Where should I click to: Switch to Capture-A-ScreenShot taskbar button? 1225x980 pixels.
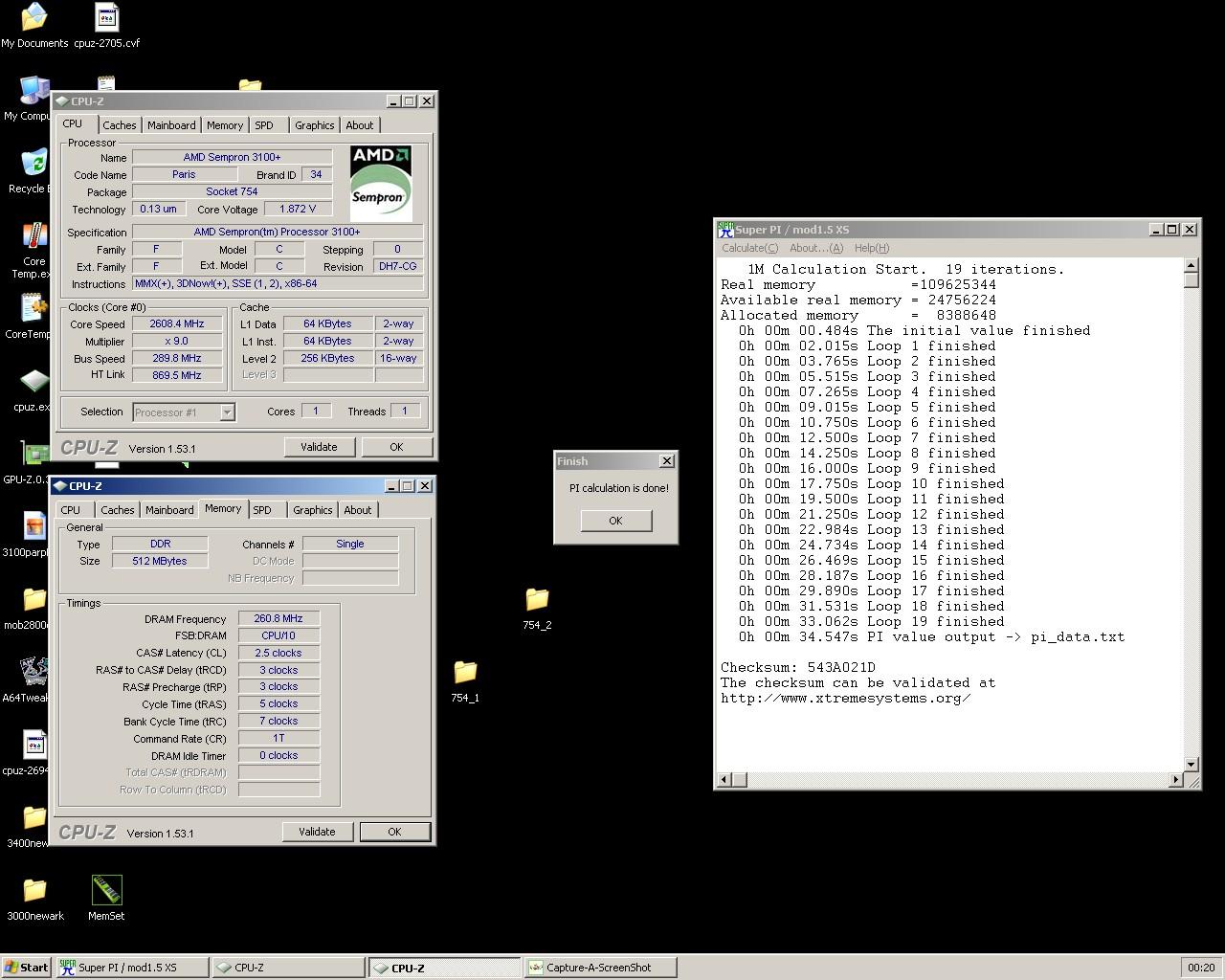pyautogui.click(x=601, y=968)
